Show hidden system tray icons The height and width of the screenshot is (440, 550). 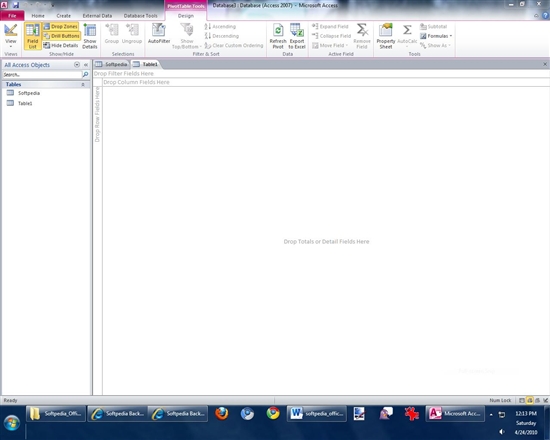point(491,415)
